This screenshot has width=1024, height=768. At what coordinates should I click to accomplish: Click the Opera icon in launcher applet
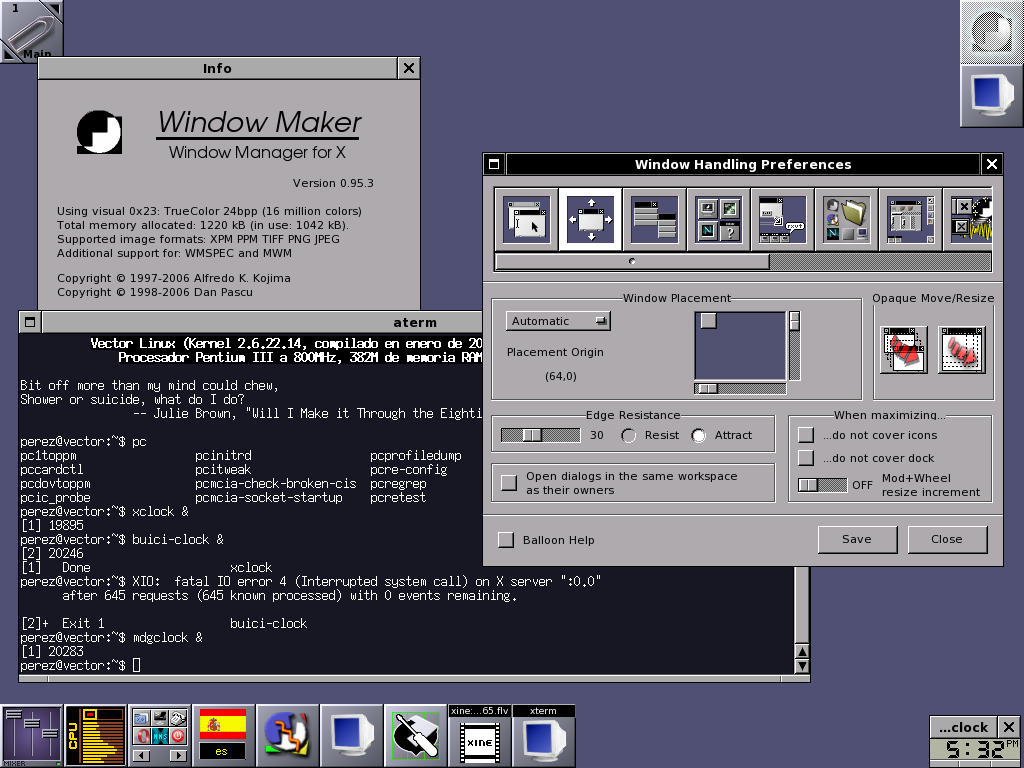142,737
